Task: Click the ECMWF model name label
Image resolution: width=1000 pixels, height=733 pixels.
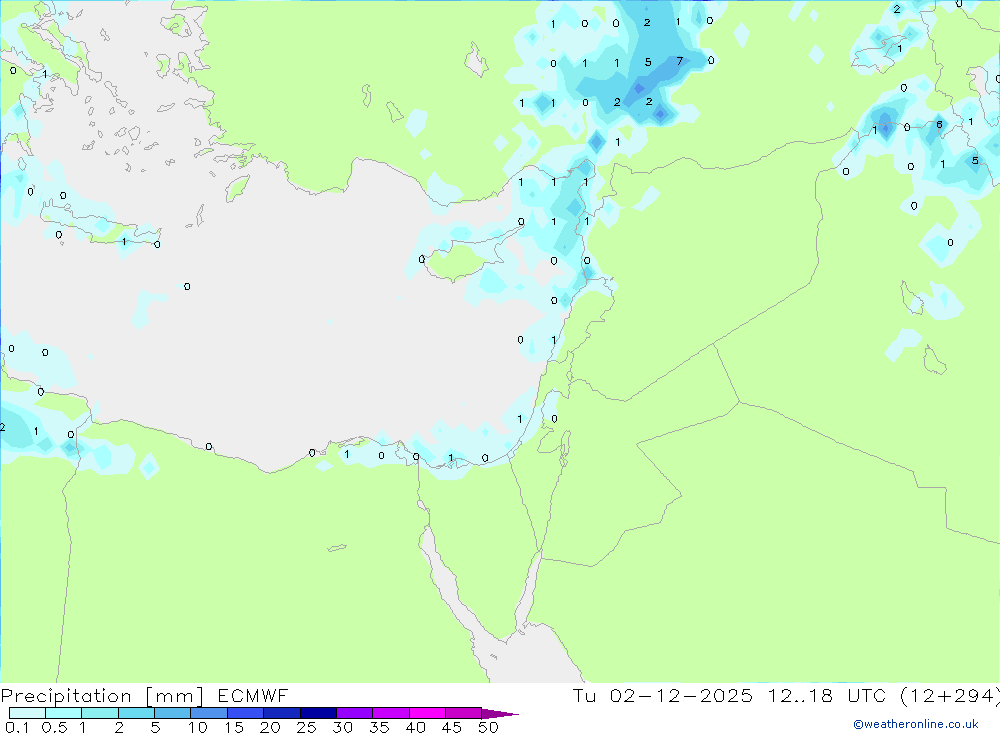Action: pyautogui.click(x=253, y=695)
